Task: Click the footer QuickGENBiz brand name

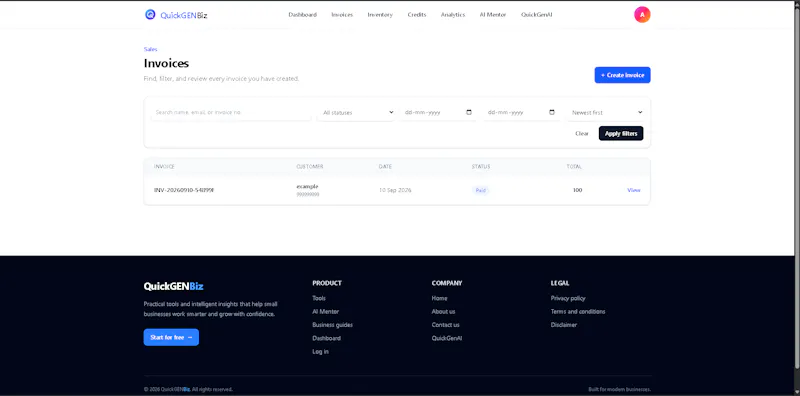Action: point(173,286)
